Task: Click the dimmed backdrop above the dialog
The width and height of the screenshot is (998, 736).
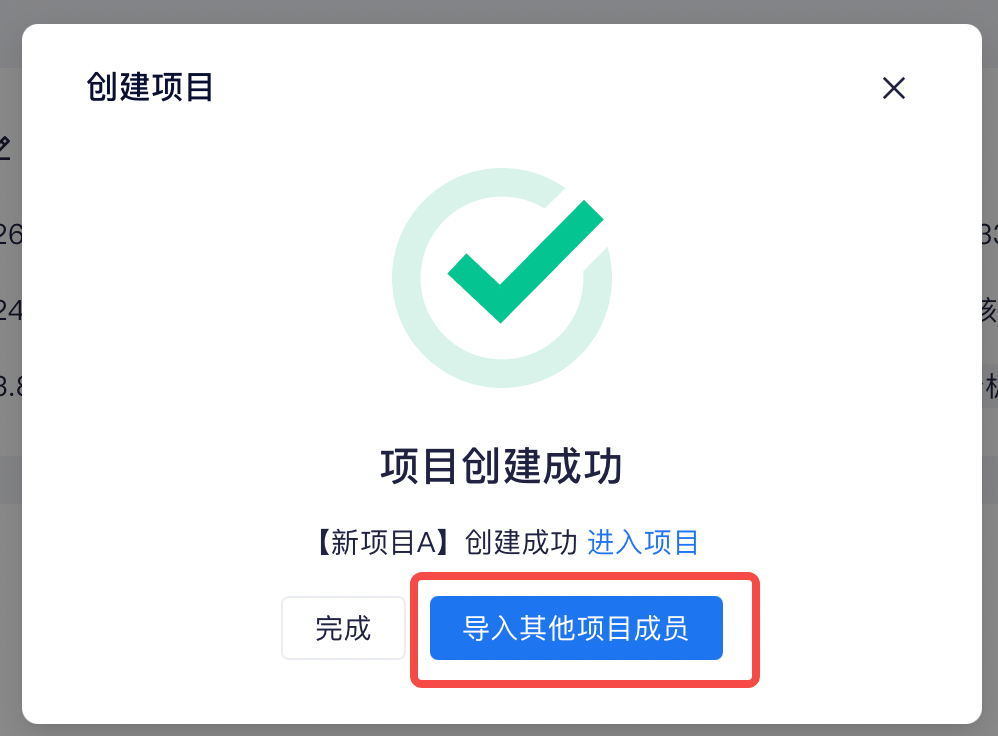Action: pos(499,11)
